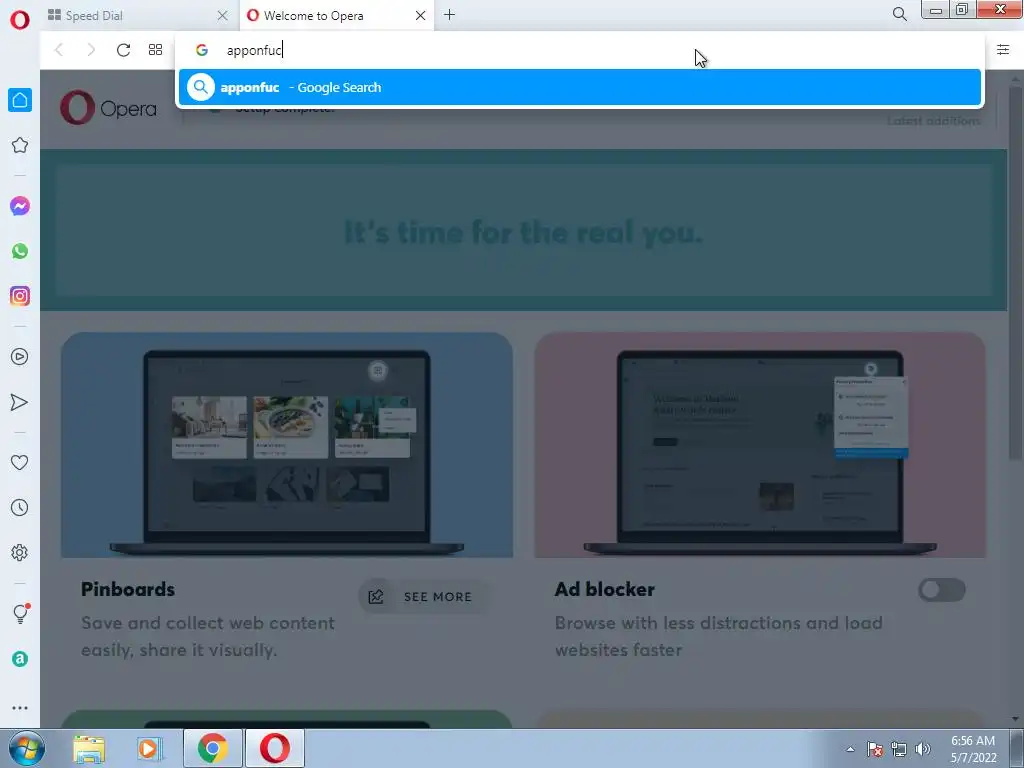The image size is (1024, 768).
Task: Click the SEE MORE Pinboards button
Action: click(424, 597)
